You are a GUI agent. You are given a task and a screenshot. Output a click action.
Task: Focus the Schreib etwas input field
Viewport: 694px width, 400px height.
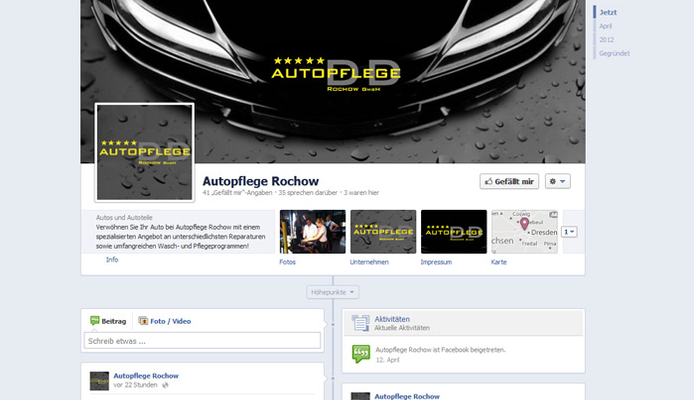[x=202, y=341]
